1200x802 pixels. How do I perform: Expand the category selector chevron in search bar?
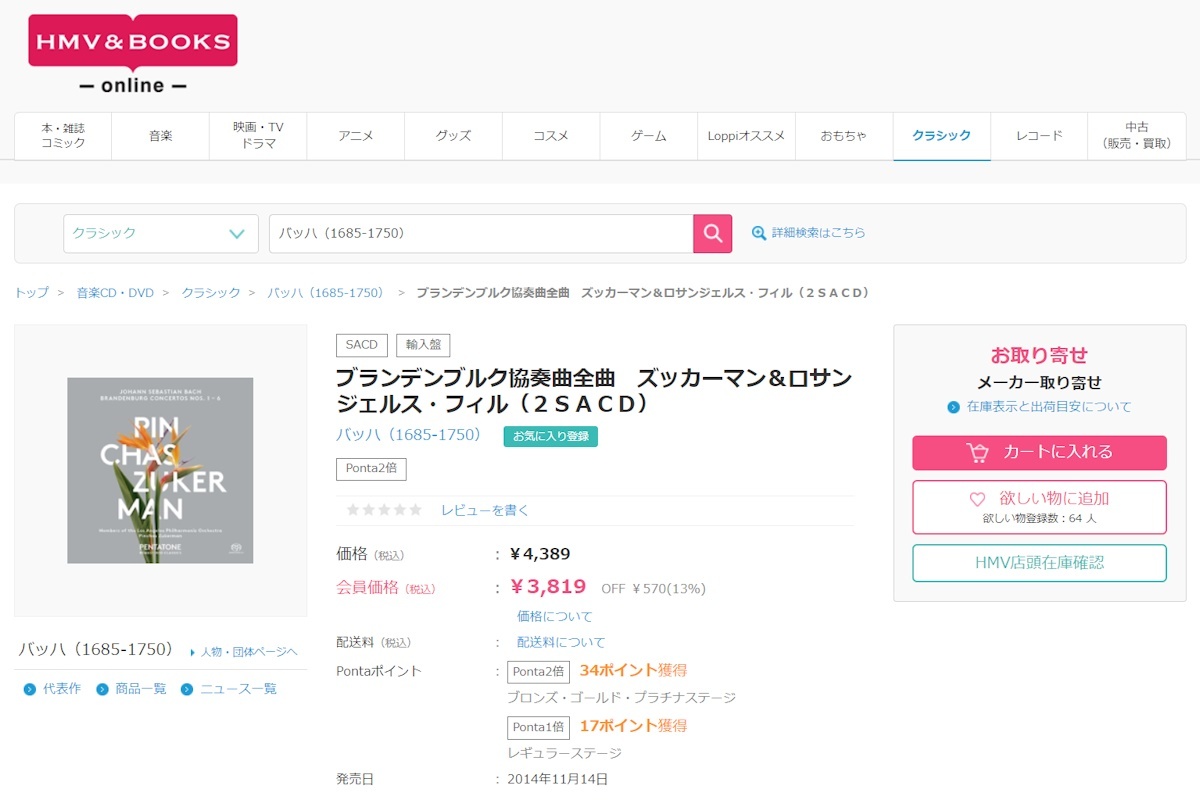click(235, 232)
